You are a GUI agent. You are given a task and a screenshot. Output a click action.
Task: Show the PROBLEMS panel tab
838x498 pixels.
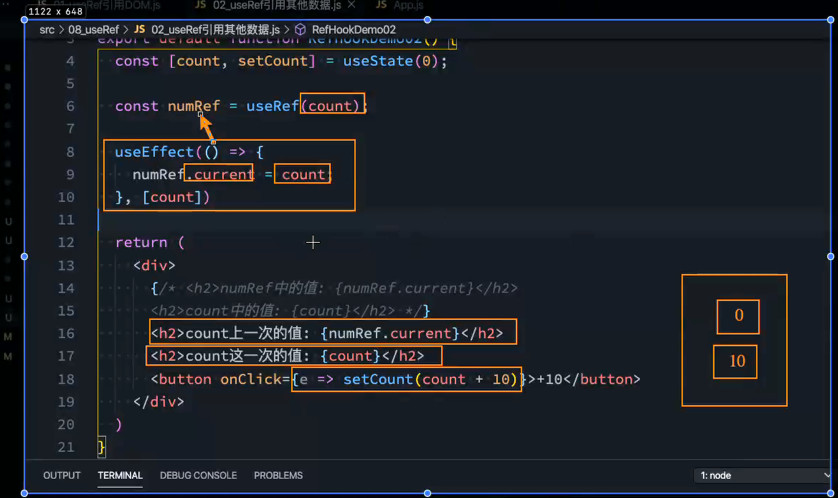pos(278,475)
